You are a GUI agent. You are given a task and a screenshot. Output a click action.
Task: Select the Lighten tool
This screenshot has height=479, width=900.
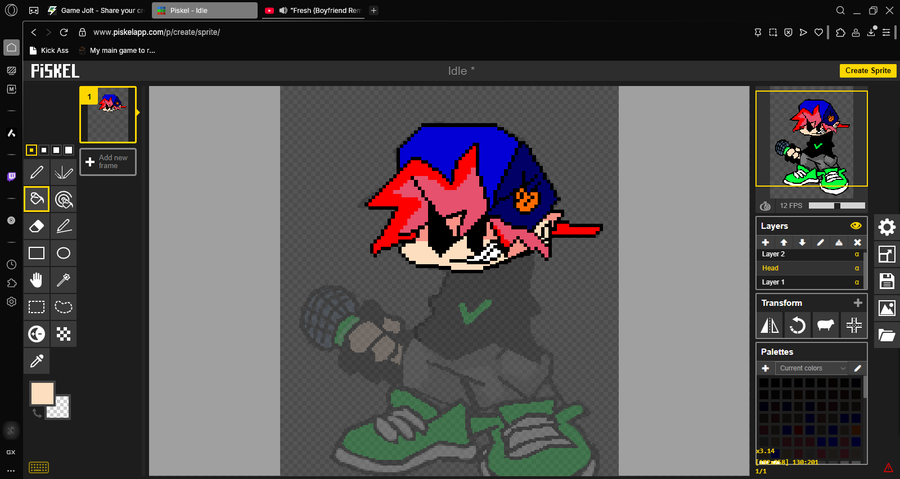pos(37,334)
